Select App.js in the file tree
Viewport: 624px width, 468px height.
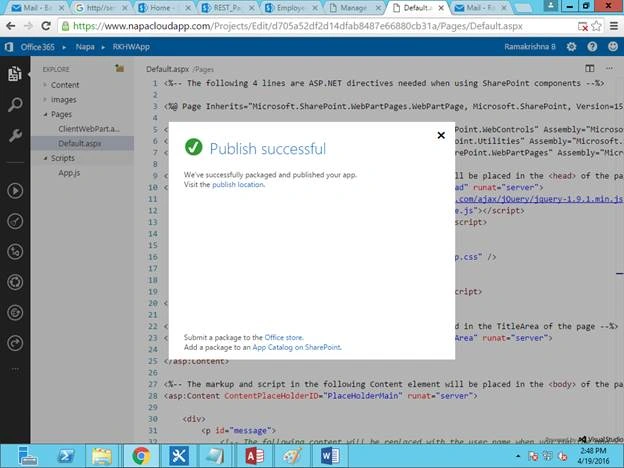point(69,173)
